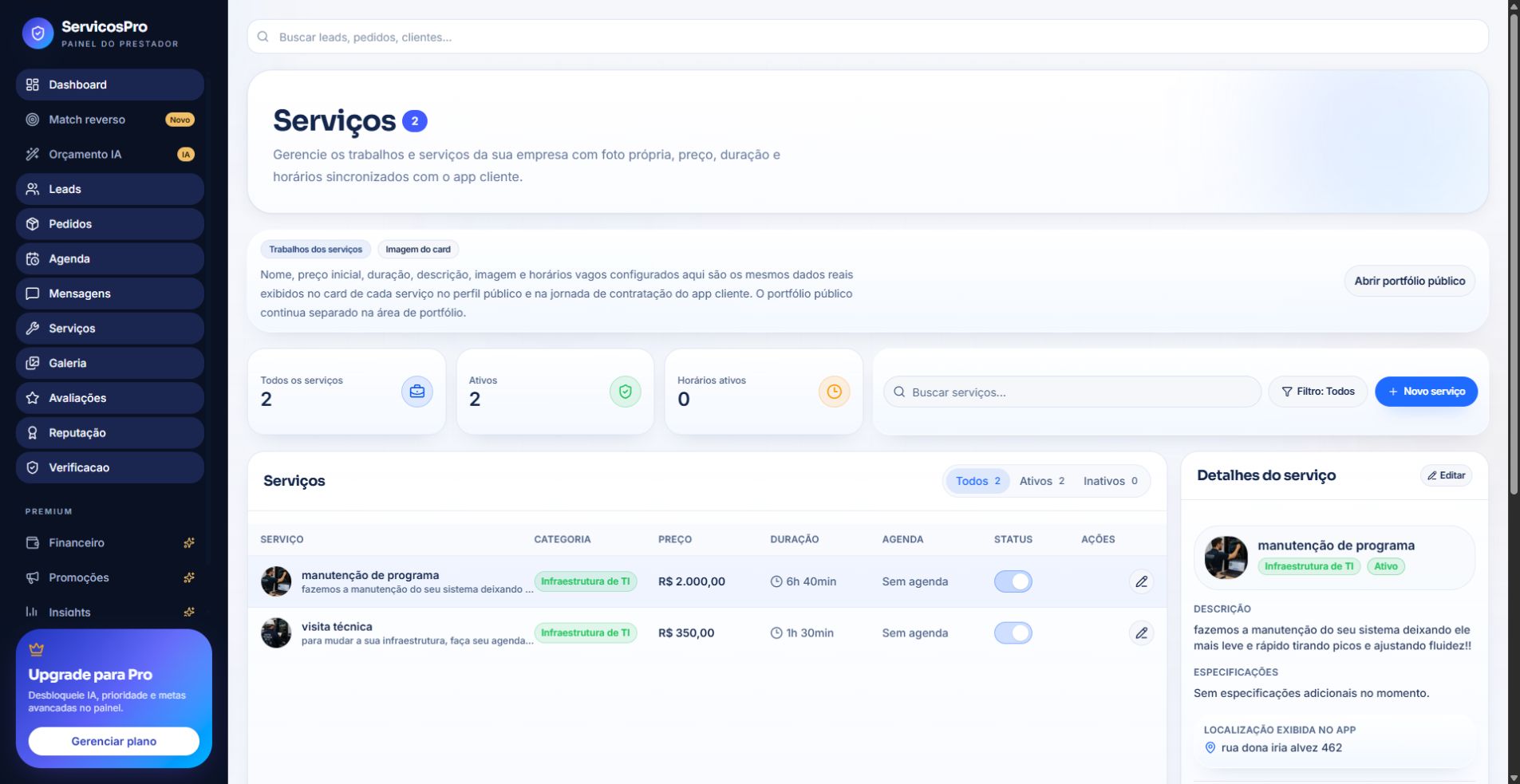Click the visita técnica service thumbnail

pos(276,633)
